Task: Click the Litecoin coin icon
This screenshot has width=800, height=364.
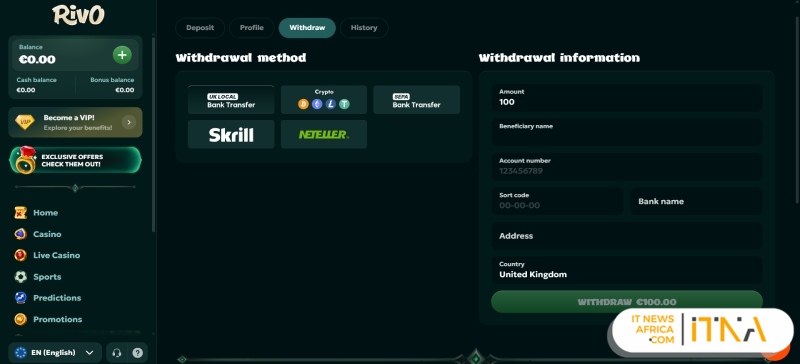Action: coord(331,104)
